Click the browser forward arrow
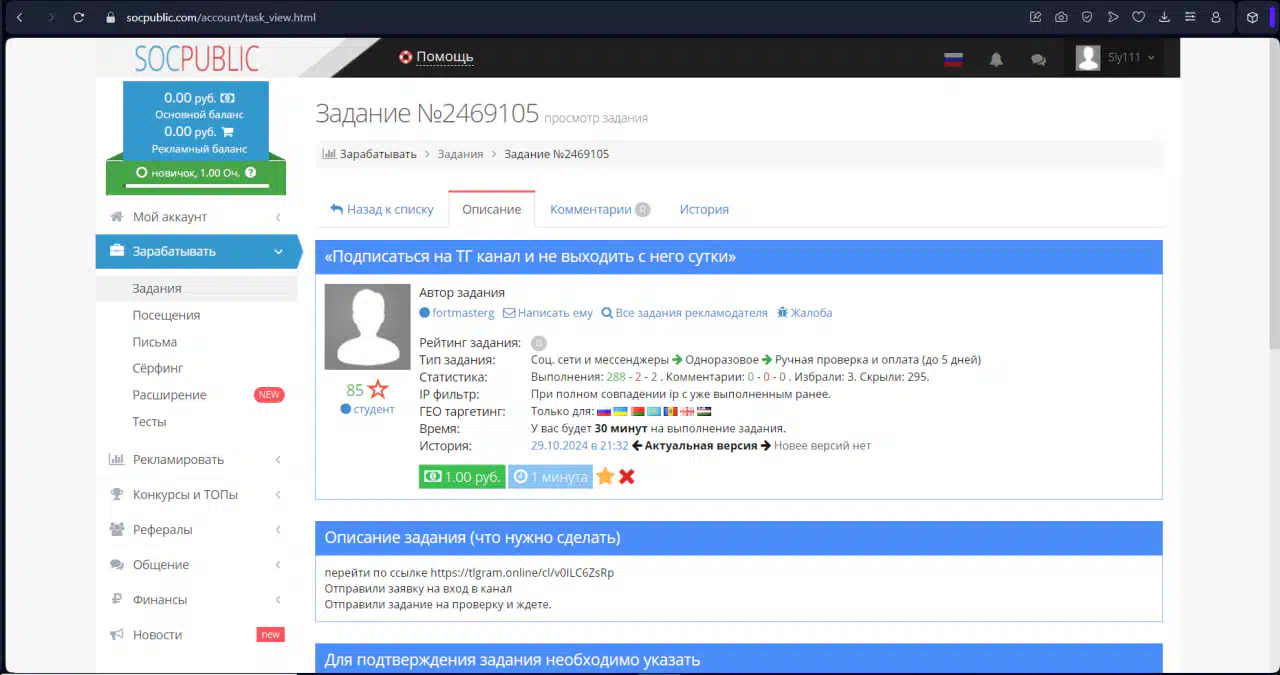Image resolution: width=1280 pixels, height=675 pixels. point(51,17)
